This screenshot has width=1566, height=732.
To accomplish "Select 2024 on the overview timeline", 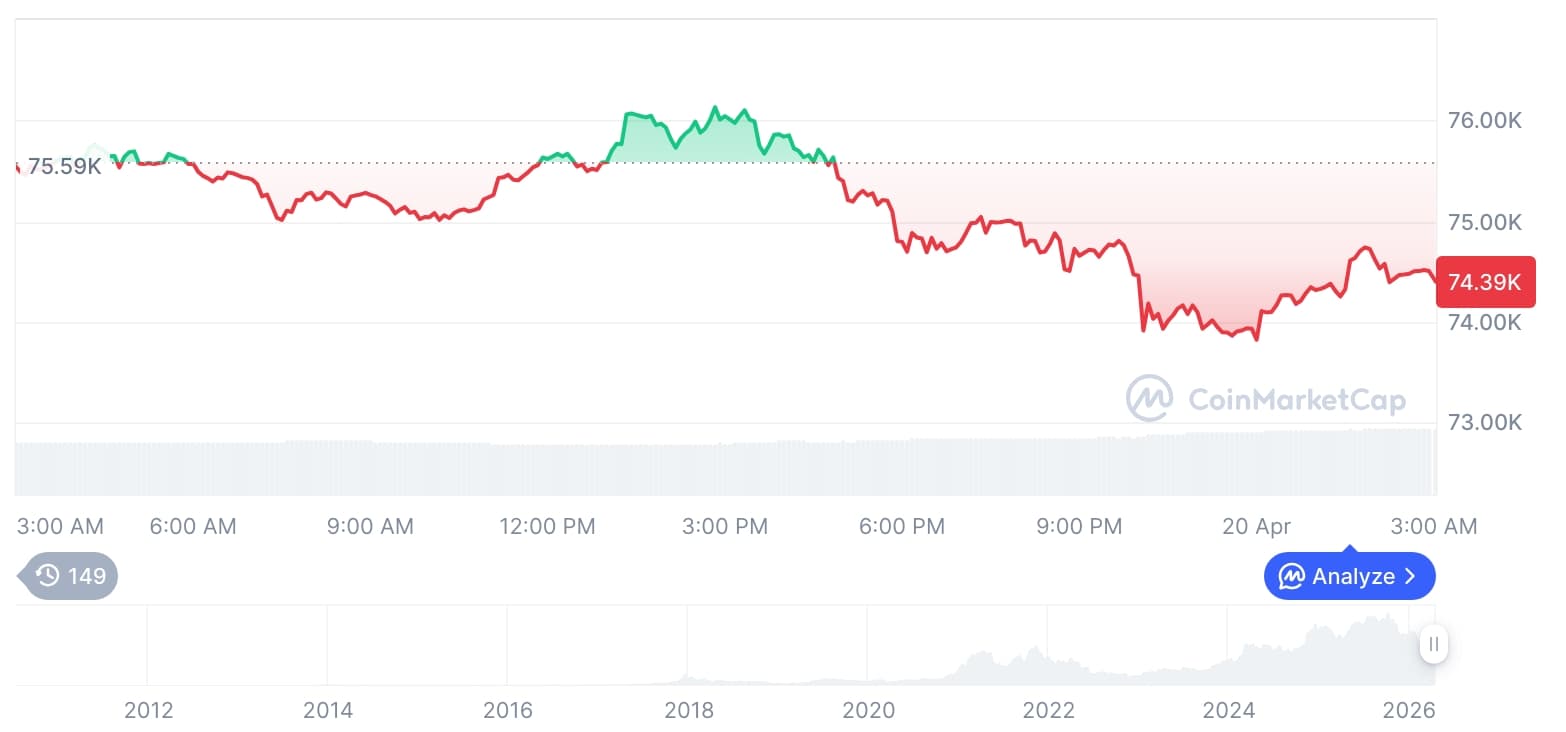I will click(x=1230, y=710).
